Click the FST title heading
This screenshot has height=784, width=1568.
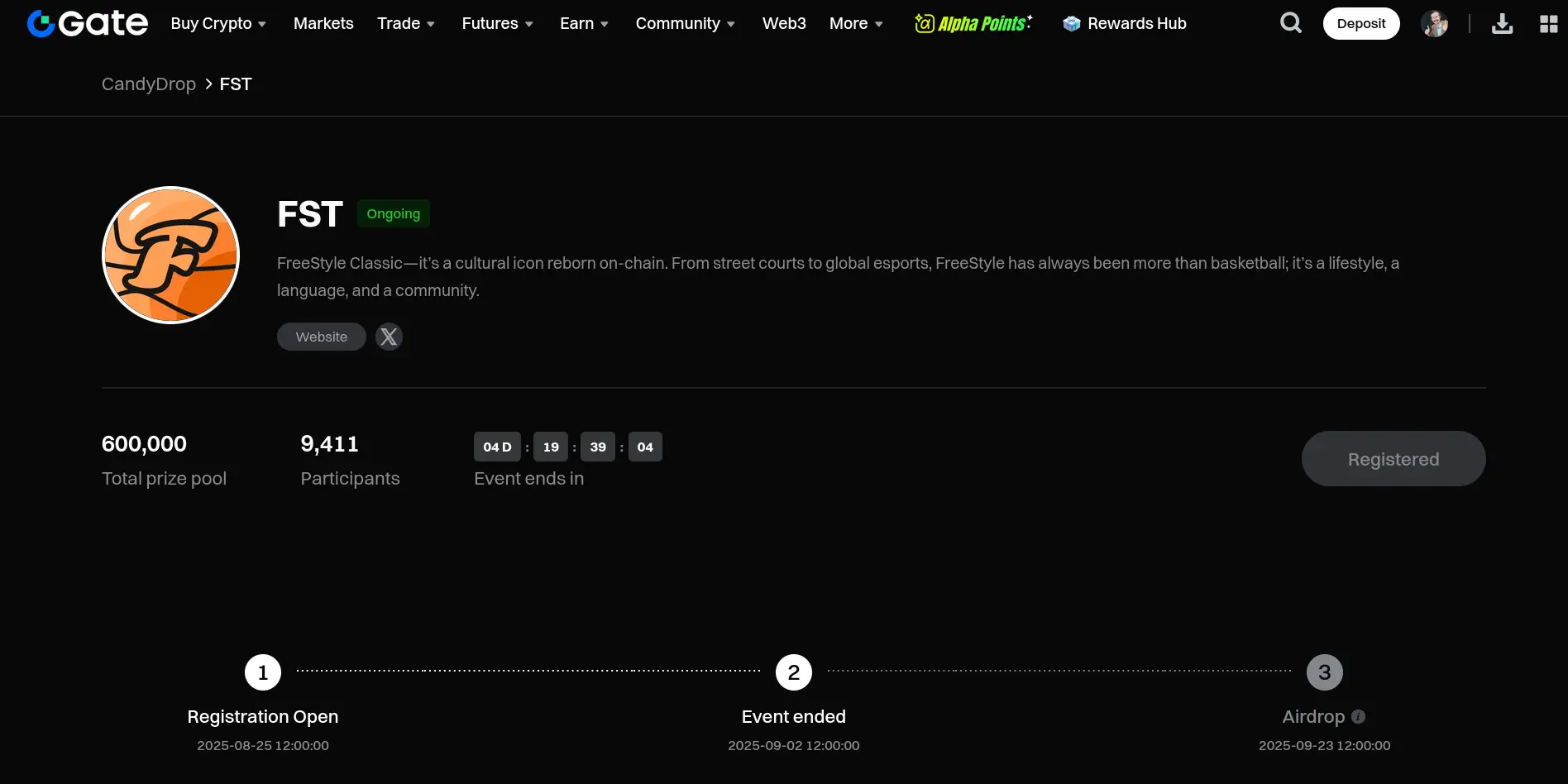[x=310, y=214]
